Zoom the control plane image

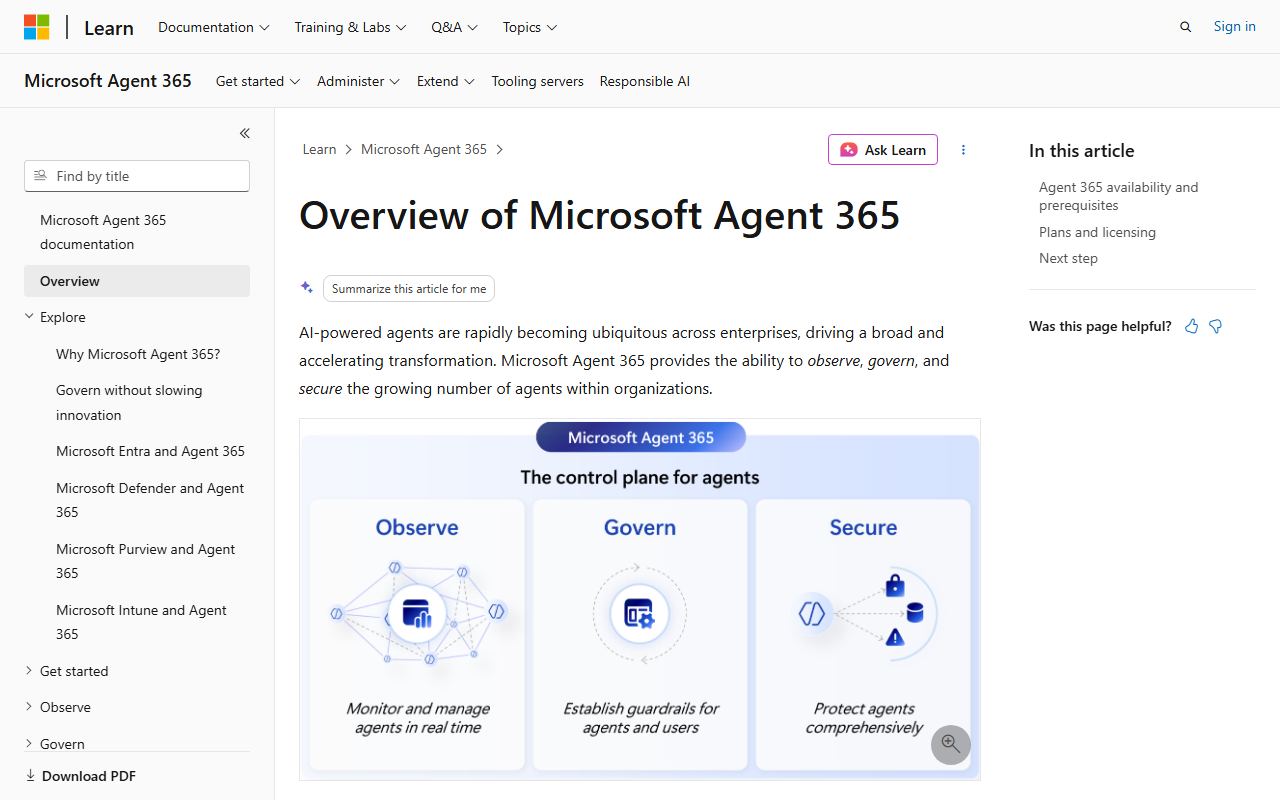click(x=950, y=745)
